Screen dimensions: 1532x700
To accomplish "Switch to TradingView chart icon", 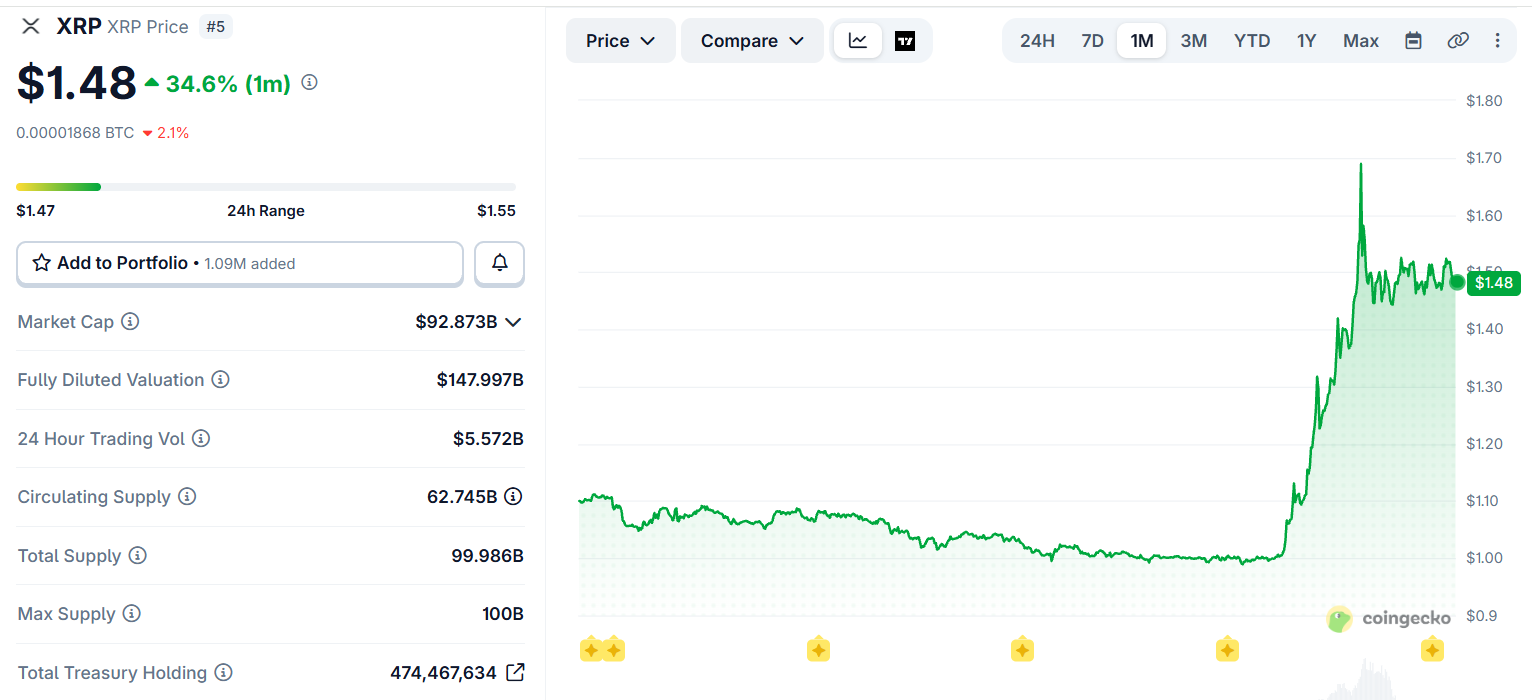I will coord(905,41).
